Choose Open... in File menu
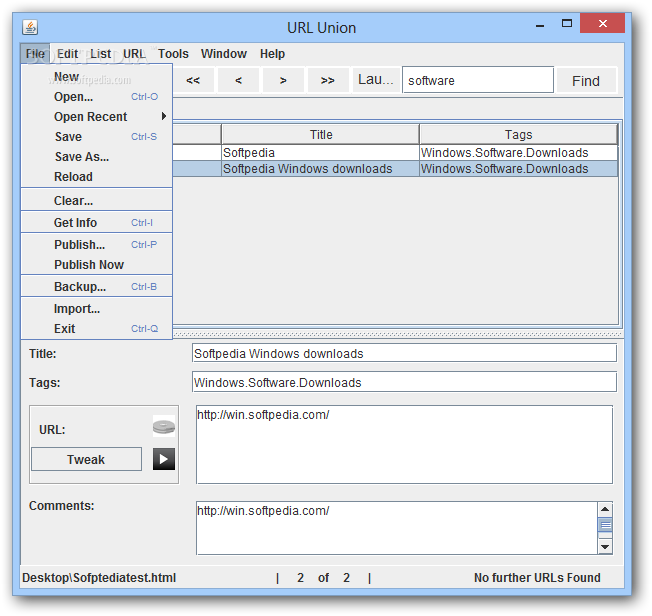This screenshot has height=616, width=652. coord(96,97)
